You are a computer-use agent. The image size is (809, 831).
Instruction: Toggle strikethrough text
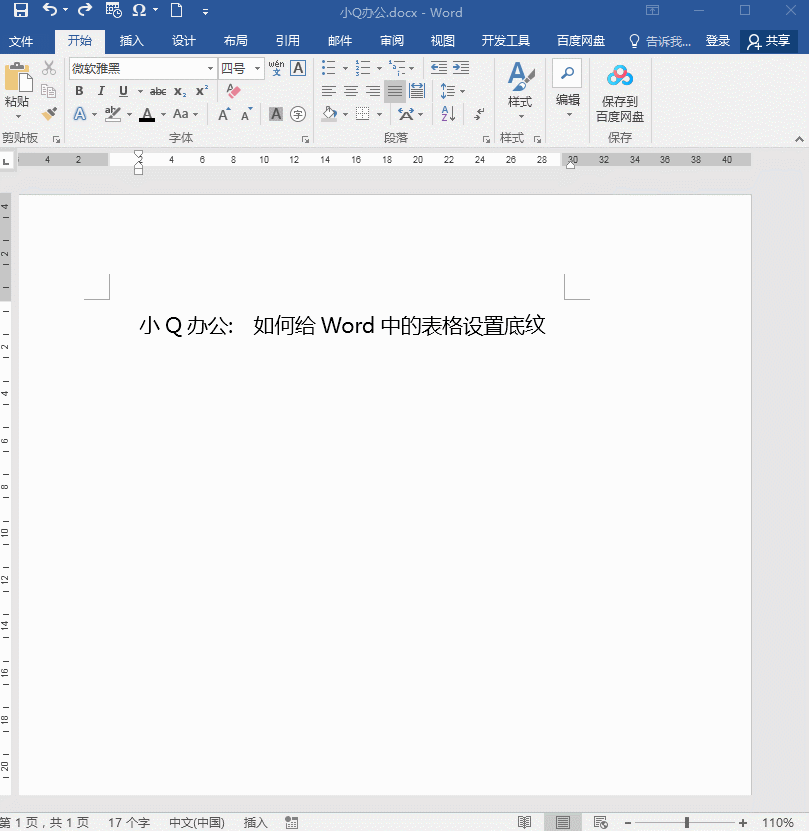point(158,91)
